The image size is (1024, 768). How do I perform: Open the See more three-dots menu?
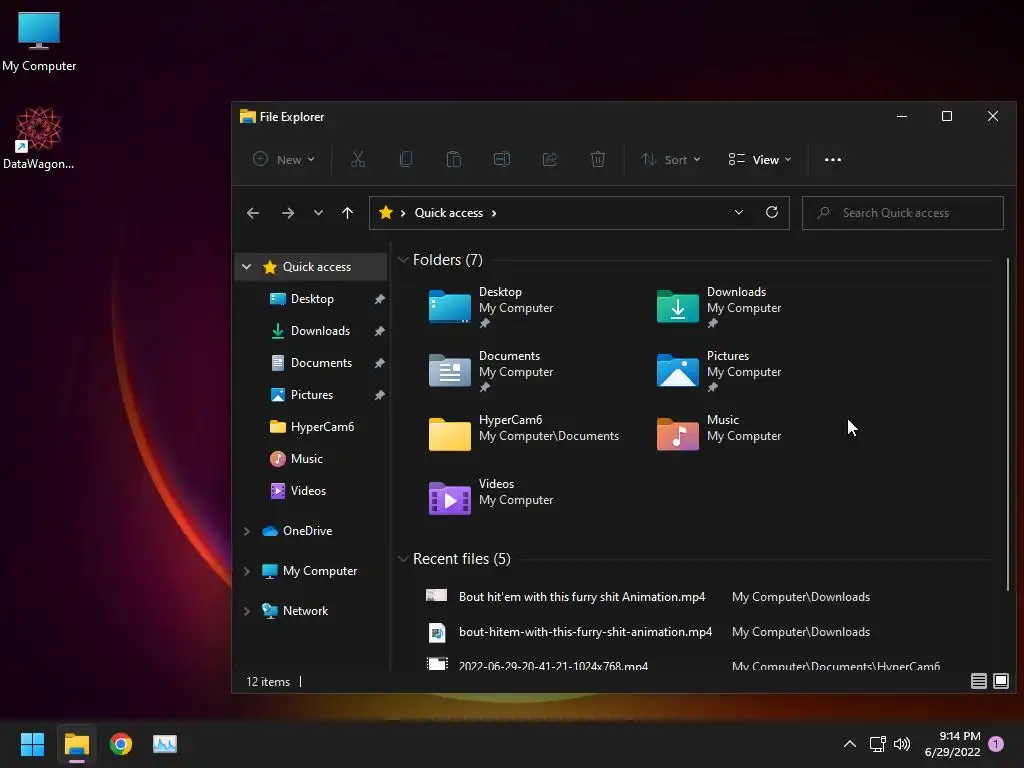(x=833, y=159)
